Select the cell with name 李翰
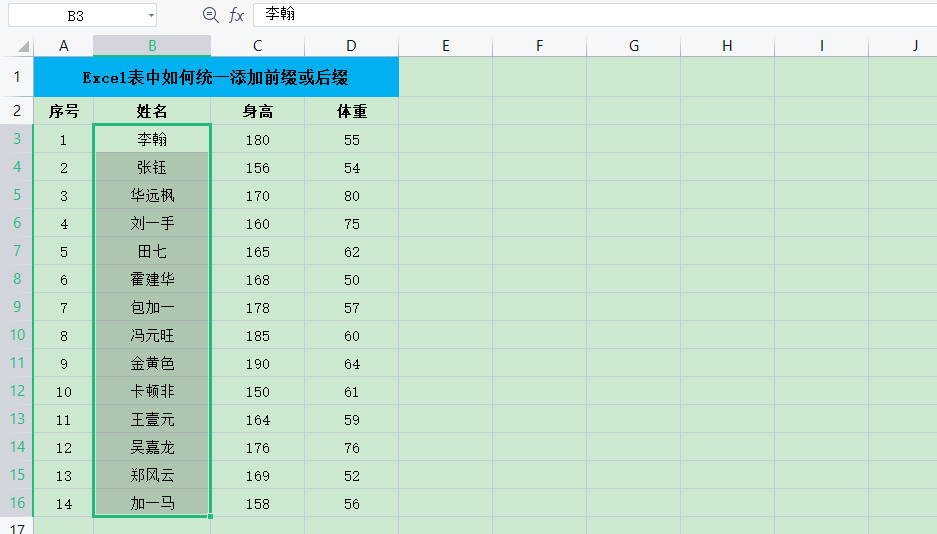937x534 pixels. click(x=152, y=139)
